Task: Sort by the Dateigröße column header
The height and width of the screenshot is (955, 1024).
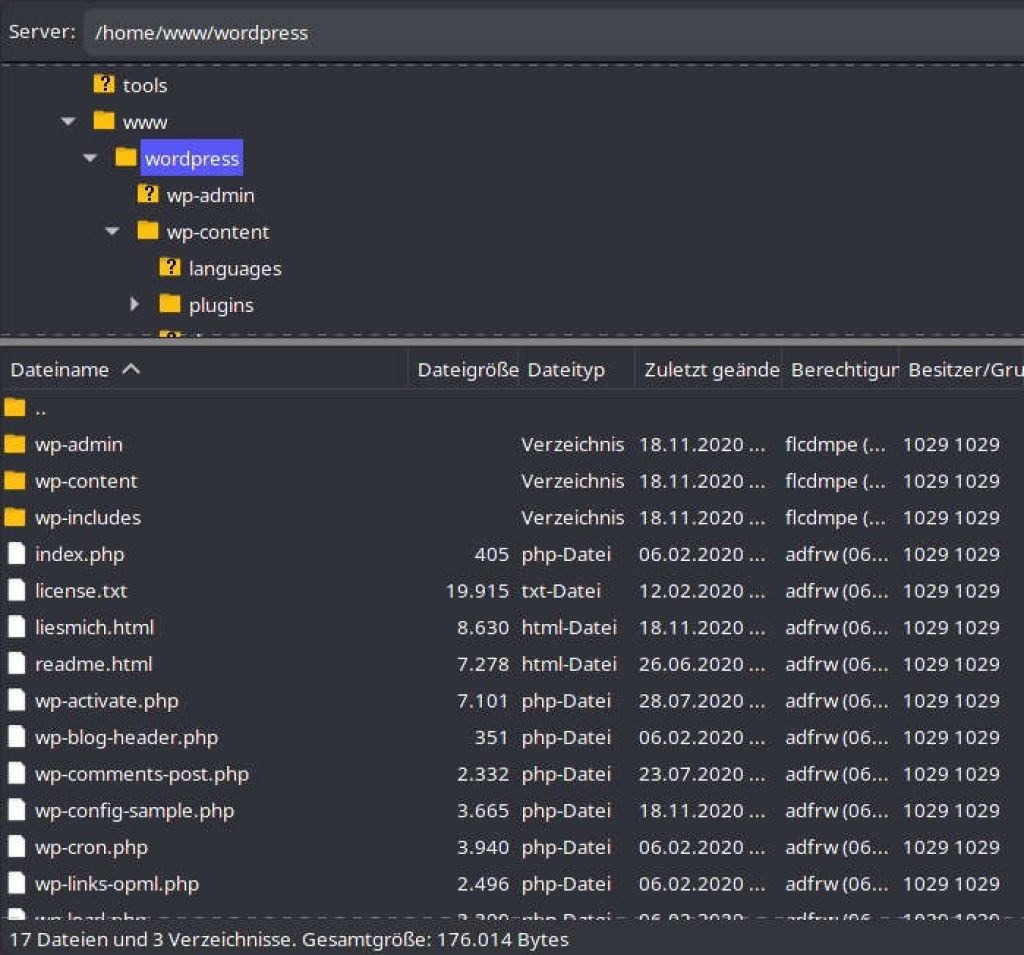Action: coord(465,370)
